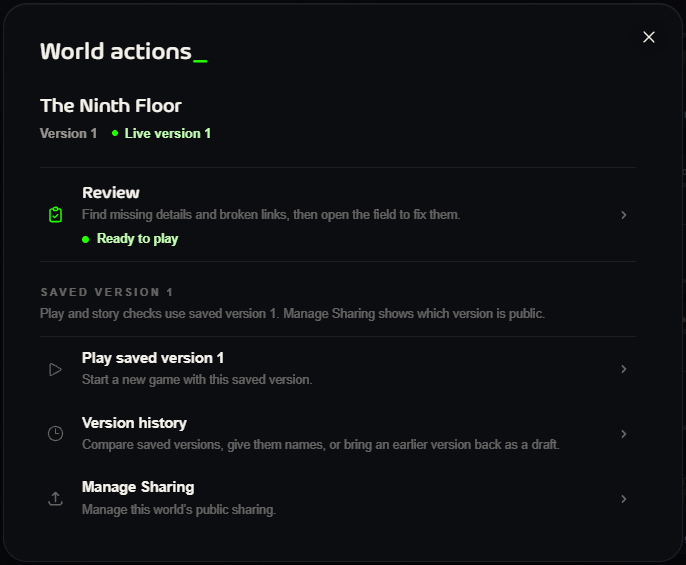686x565 pixels.
Task: Click 'Start a new game with this saved version' text
Action: click(x=197, y=379)
